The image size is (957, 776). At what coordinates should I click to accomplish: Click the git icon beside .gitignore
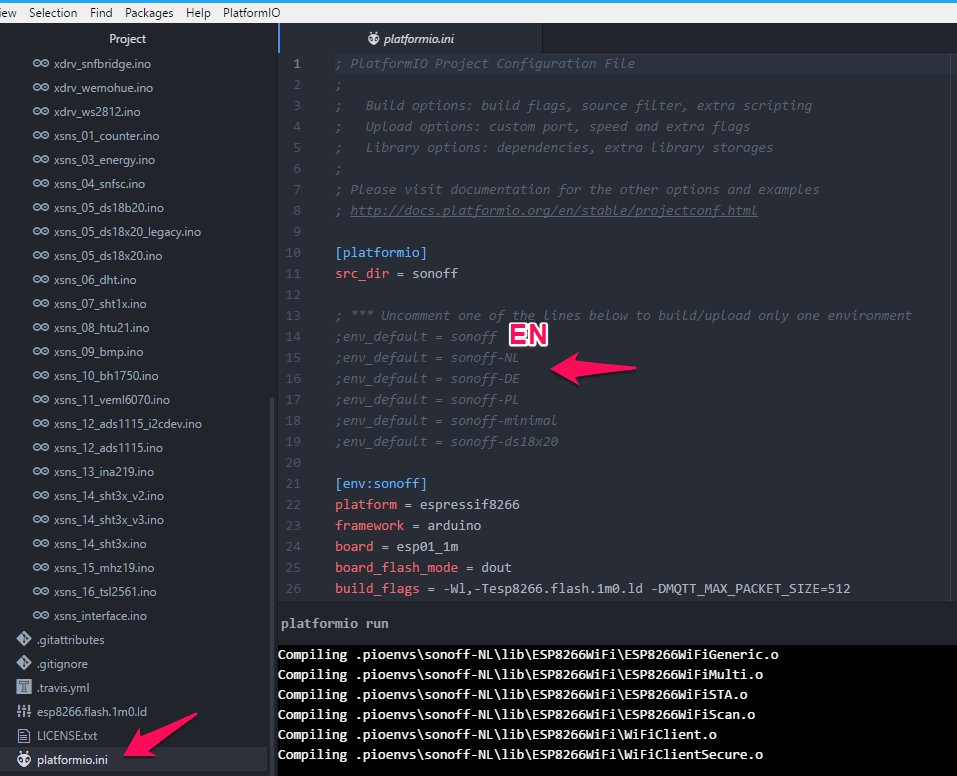click(x=24, y=663)
